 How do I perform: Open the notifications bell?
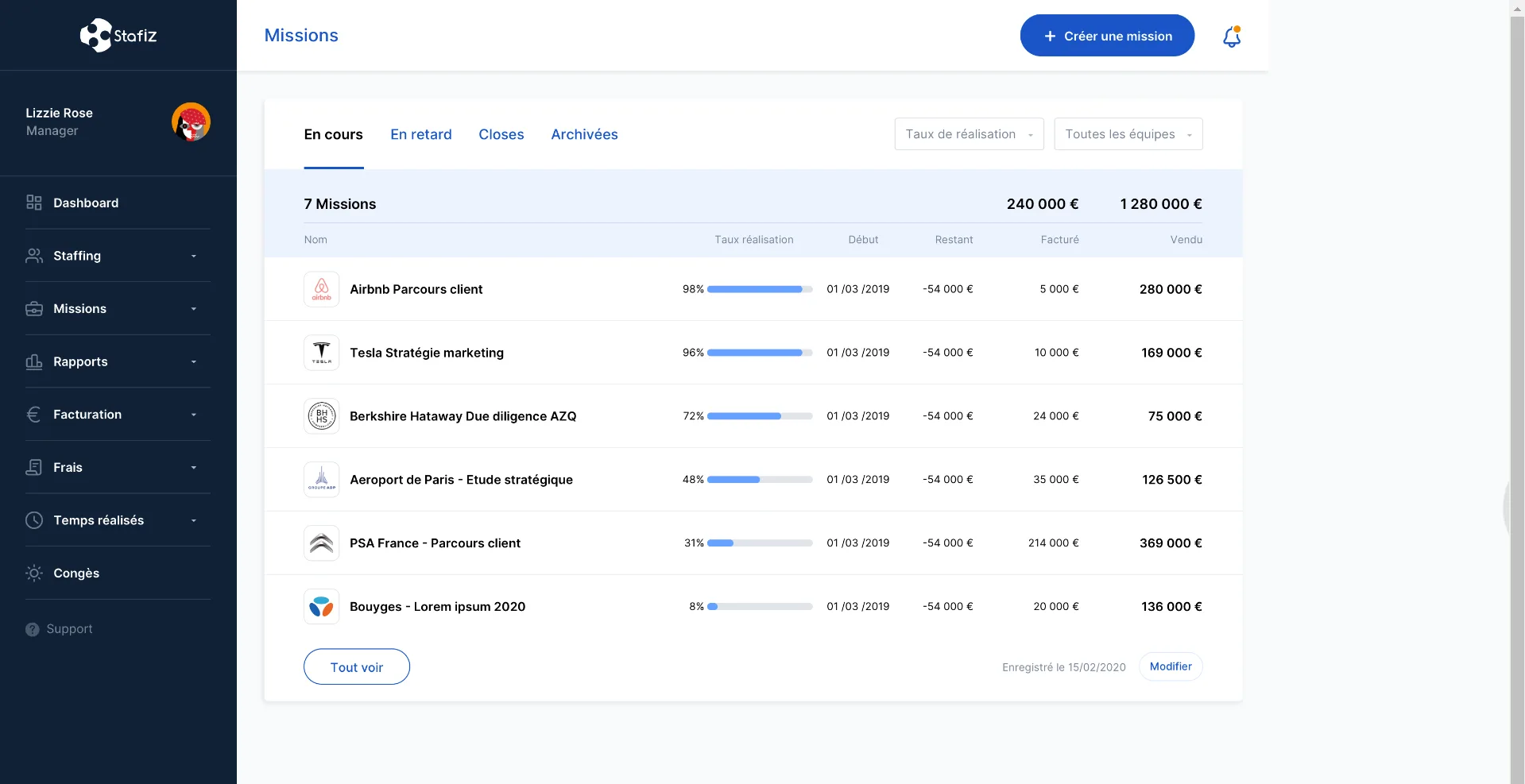click(1232, 37)
